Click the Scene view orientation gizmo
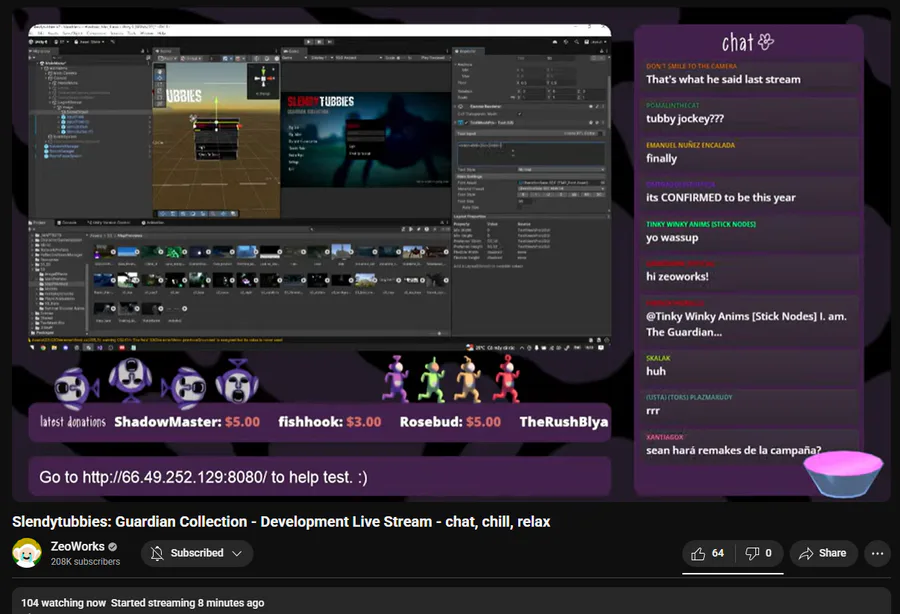This screenshot has height=614, width=900. (x=263, y=79)
